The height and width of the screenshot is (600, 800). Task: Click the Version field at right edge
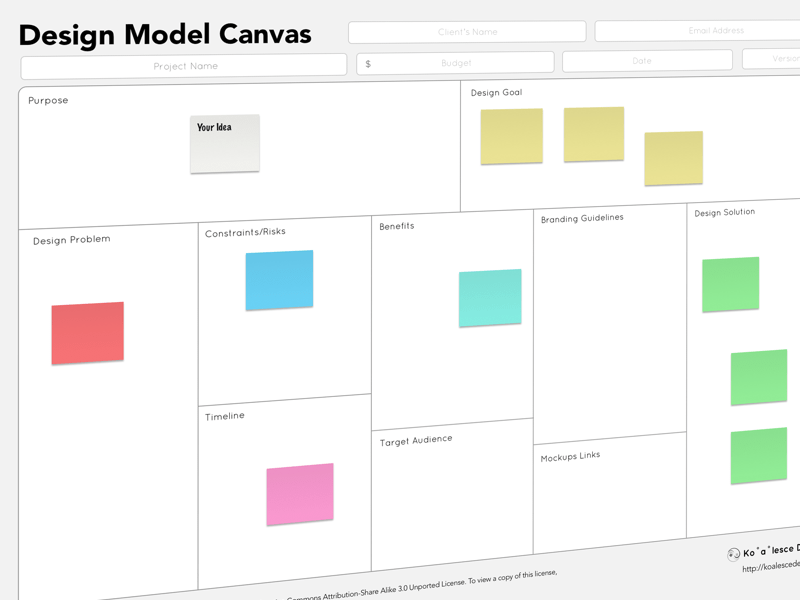click(771, 59)
